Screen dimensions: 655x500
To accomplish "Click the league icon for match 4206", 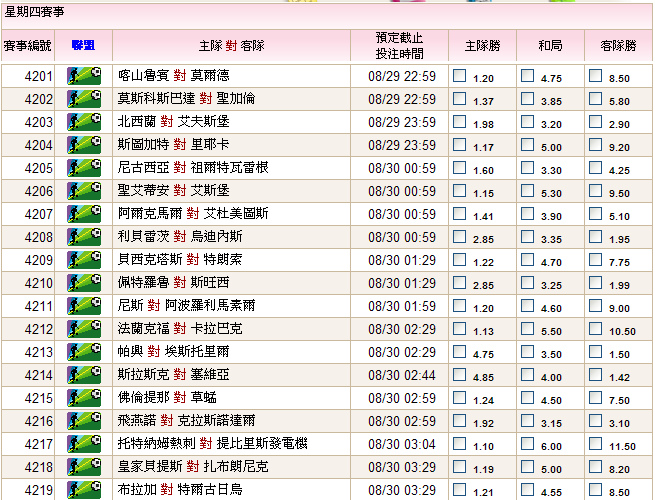I will [84, 191].
